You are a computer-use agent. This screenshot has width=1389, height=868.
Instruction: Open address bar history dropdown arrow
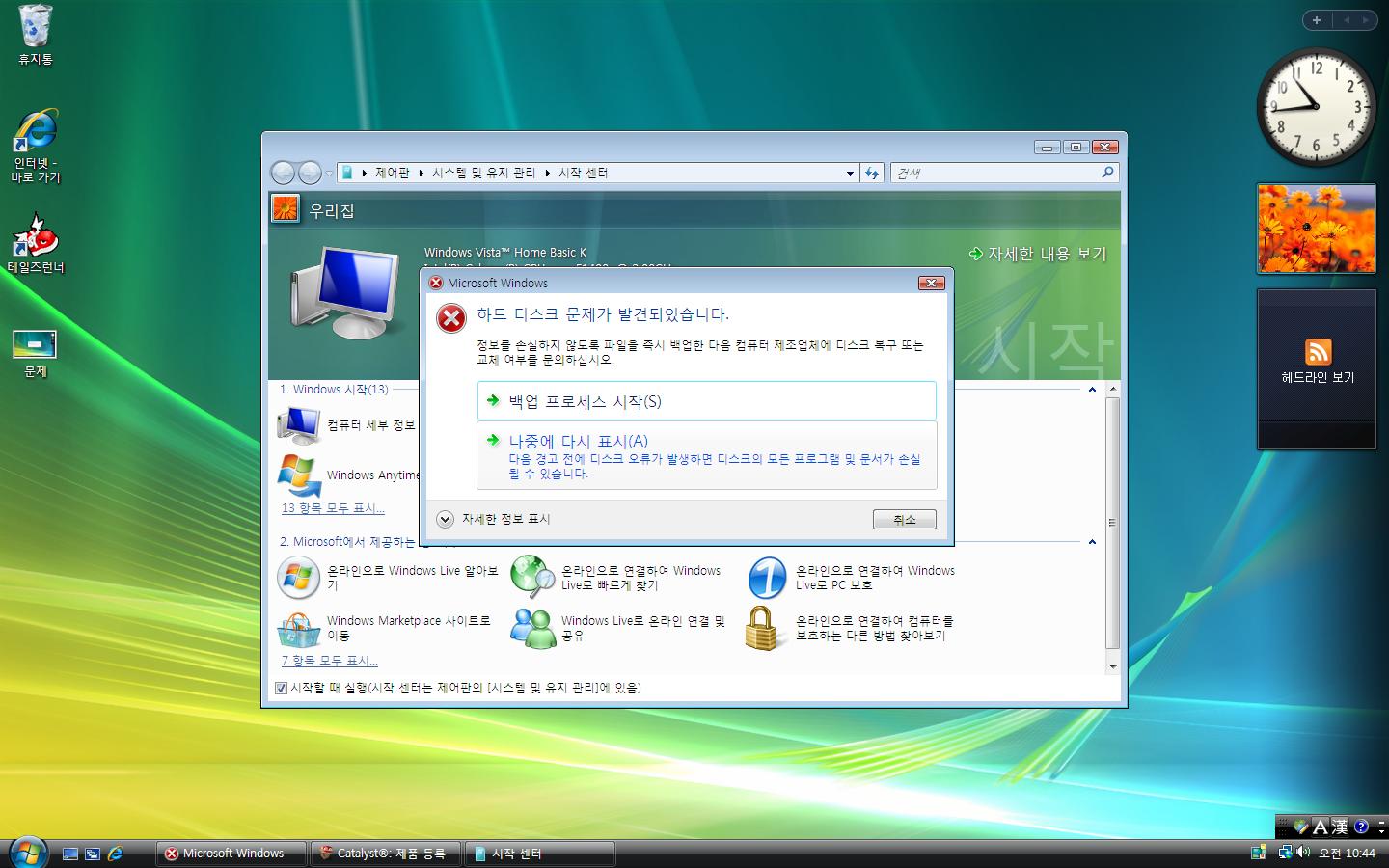point(850,174)
